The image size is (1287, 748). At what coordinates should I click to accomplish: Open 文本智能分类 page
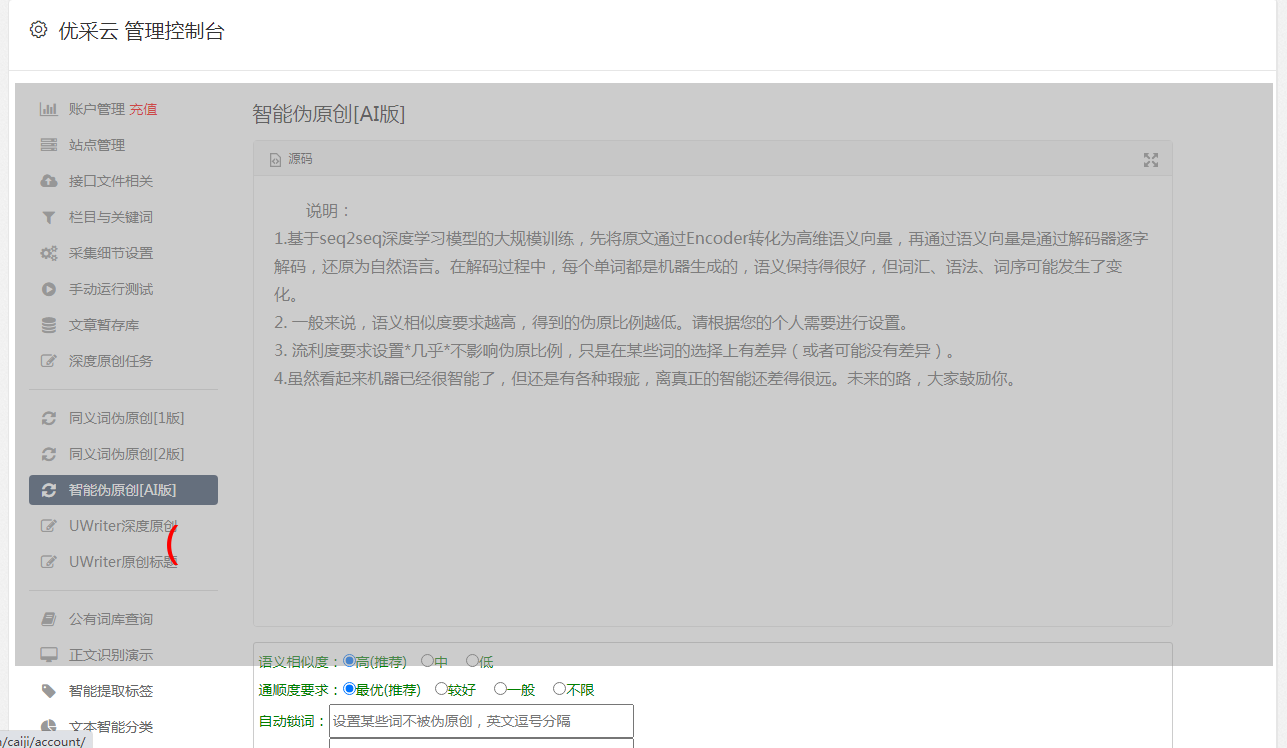111,727
